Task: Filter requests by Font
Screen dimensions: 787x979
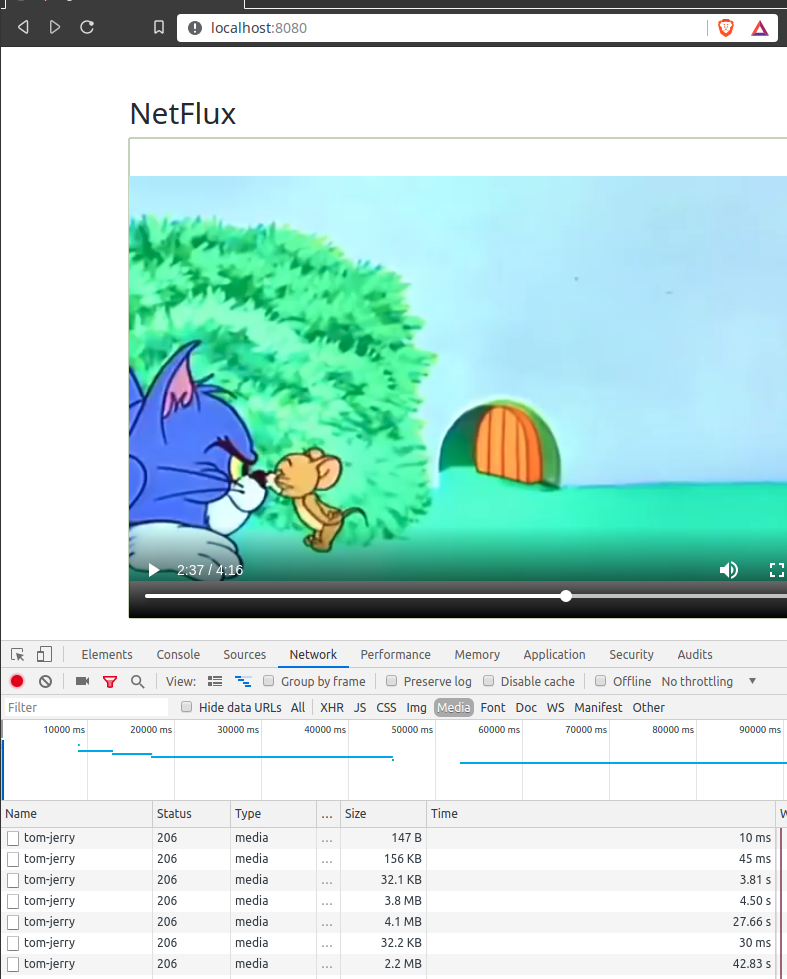Action: [x=493, y=707]
